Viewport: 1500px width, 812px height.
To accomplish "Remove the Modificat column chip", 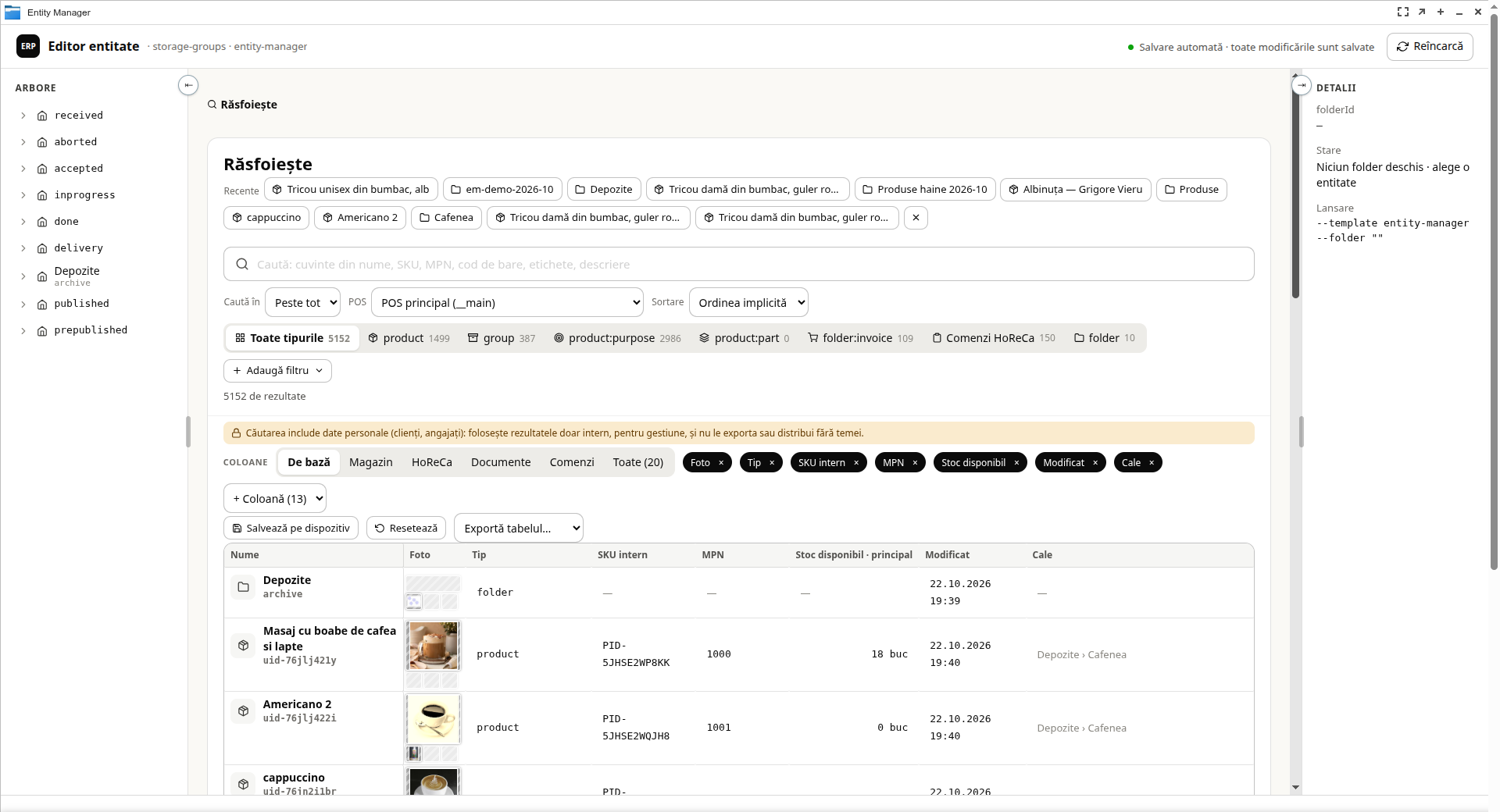I will (1095, 463).
